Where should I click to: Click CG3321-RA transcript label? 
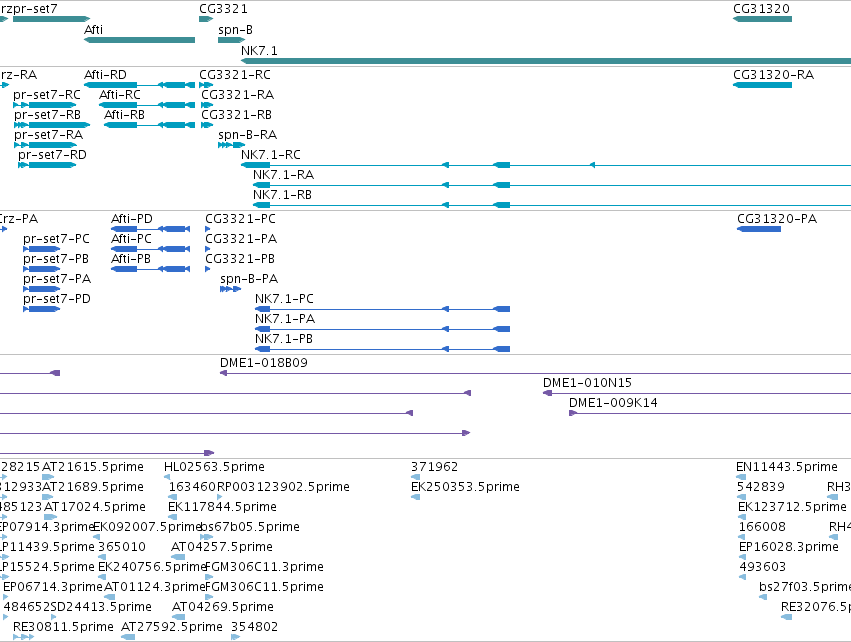pyautogui.click(x=237, y=94)
